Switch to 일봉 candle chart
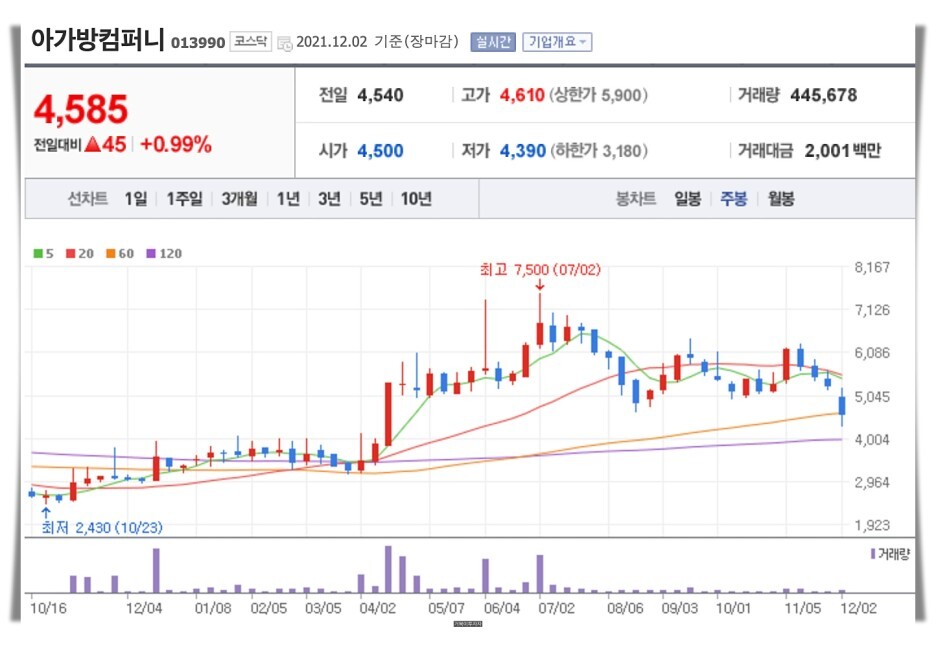 688,199
